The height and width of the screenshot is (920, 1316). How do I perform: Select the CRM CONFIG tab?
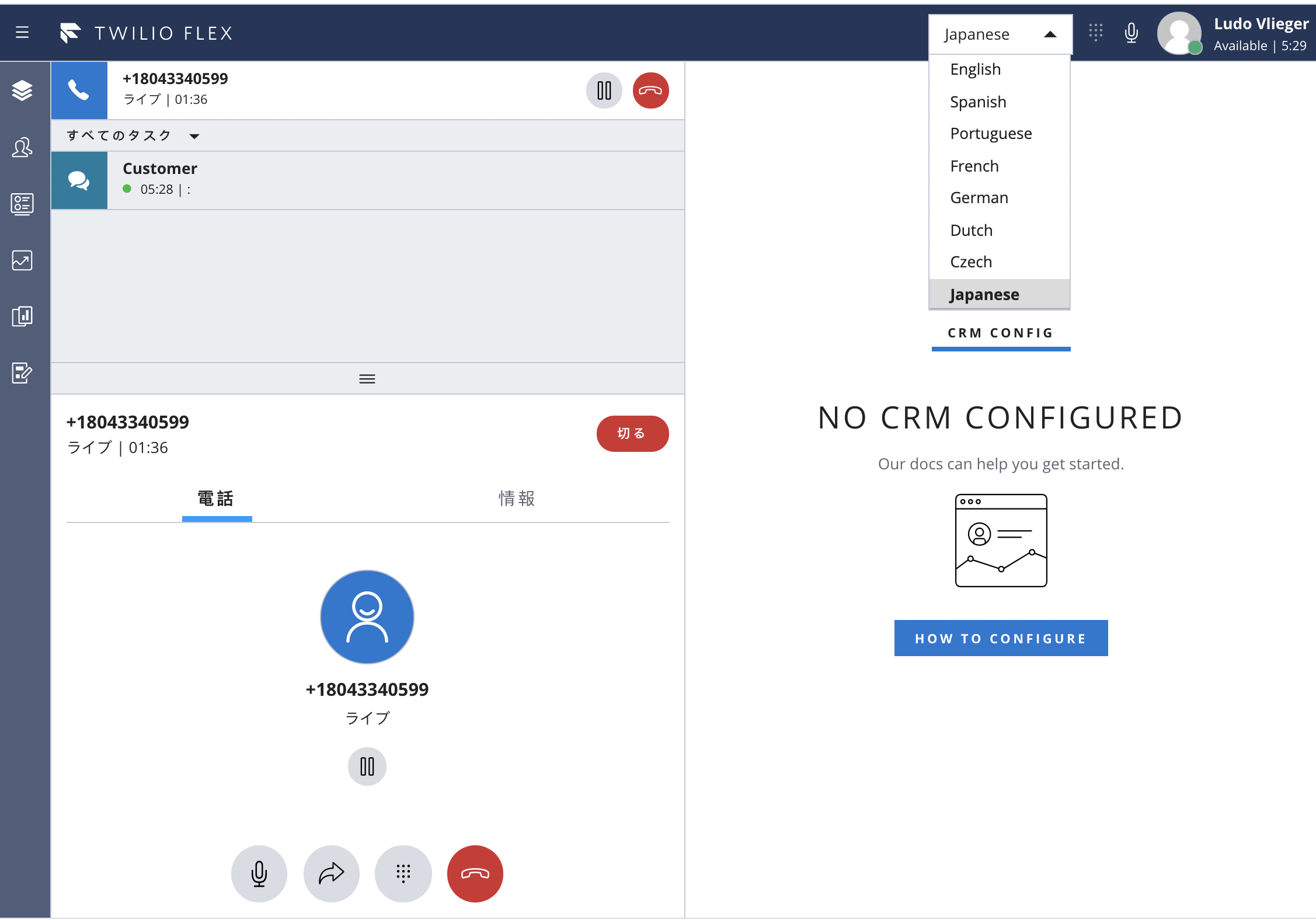tap(1000, 333)
